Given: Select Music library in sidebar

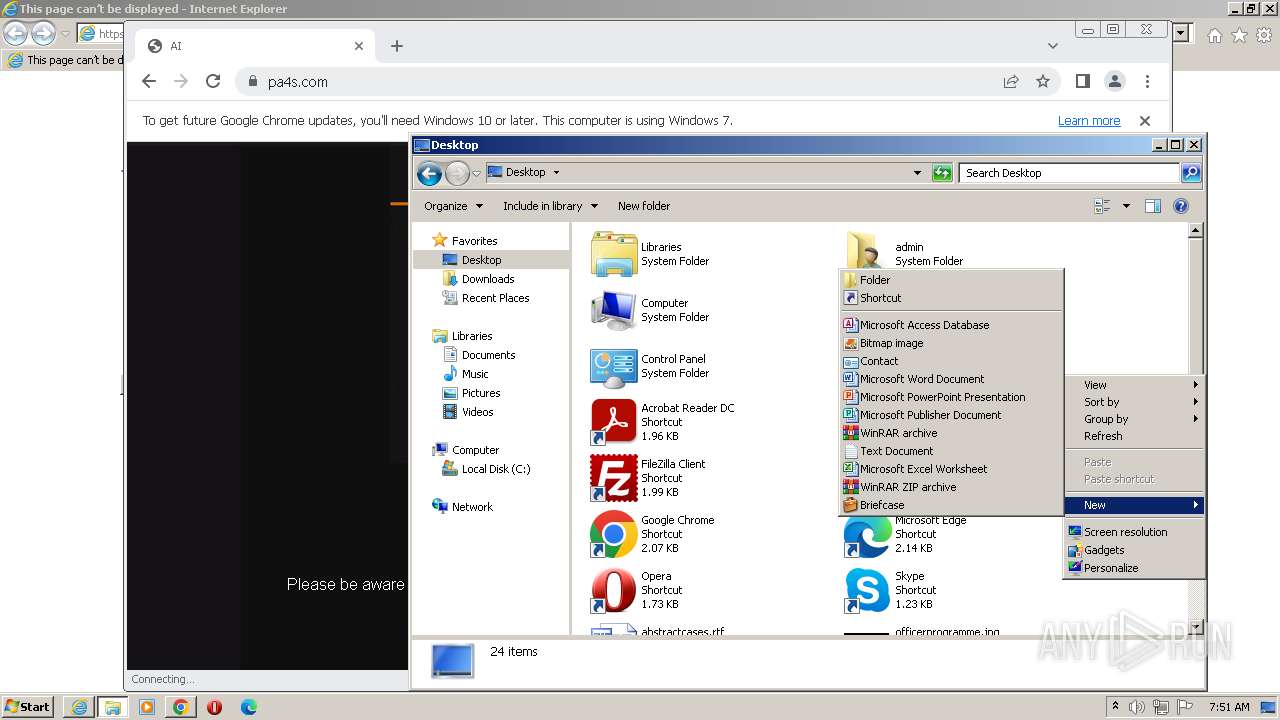Looking at the screenshot, I should click(x=475, y=374).
